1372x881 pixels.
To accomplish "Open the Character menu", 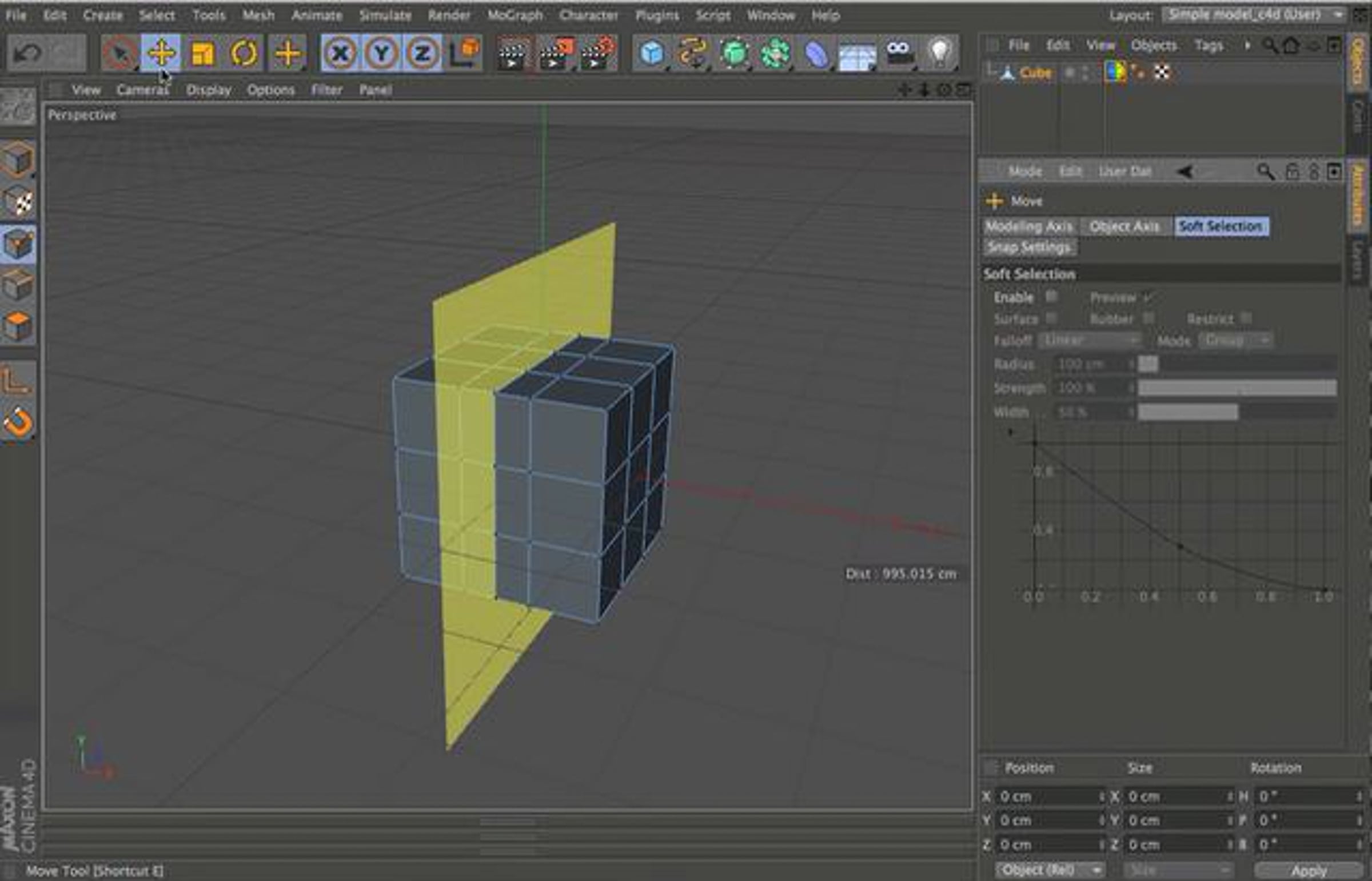I will [x=588, y=15].
